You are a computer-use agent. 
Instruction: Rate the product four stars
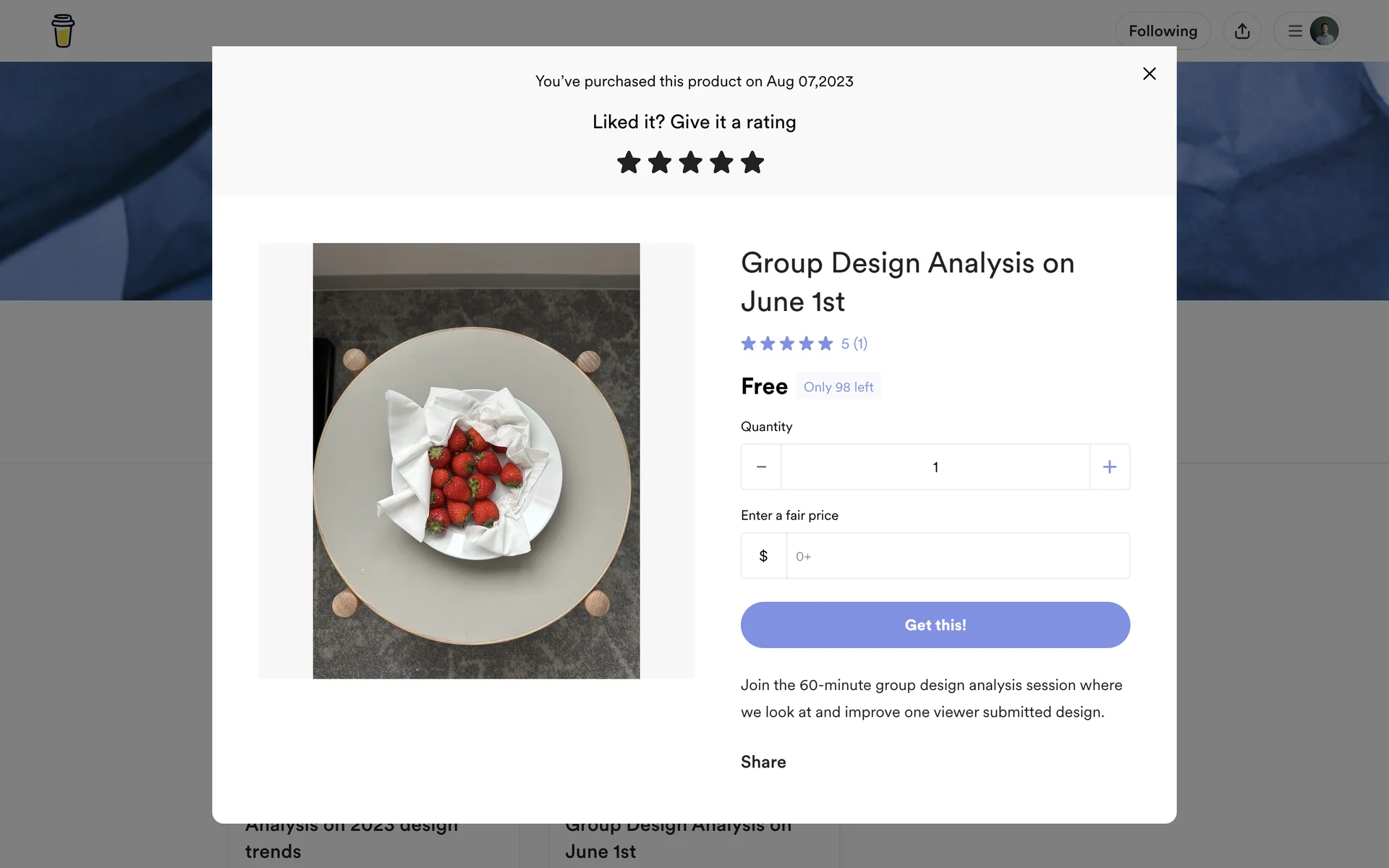pyautogui.click(x=721, y=162)
